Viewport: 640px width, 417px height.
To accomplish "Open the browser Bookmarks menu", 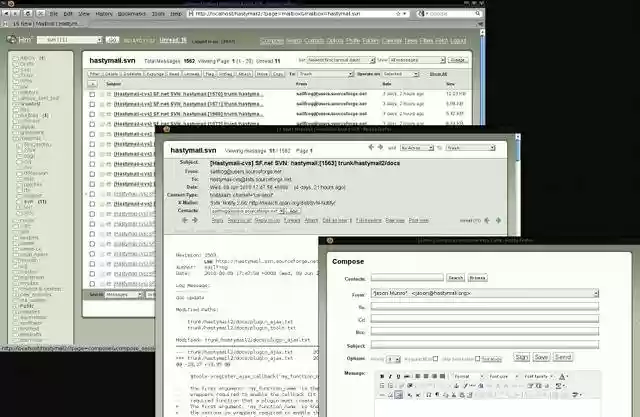I will [131, 13].
